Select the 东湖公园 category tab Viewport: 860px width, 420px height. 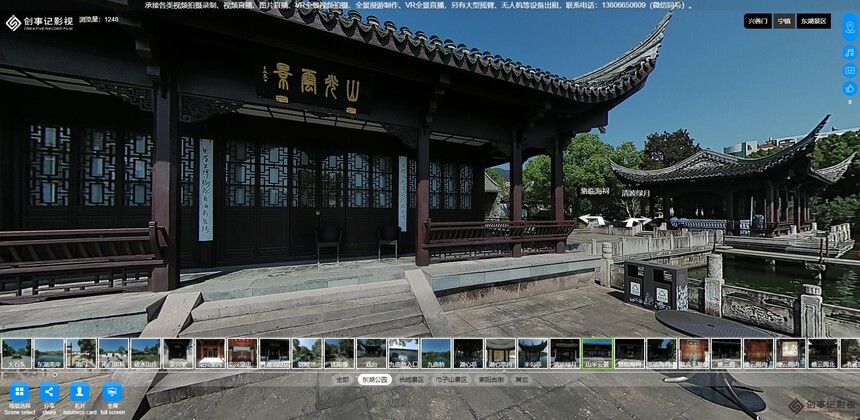(375, 379)
